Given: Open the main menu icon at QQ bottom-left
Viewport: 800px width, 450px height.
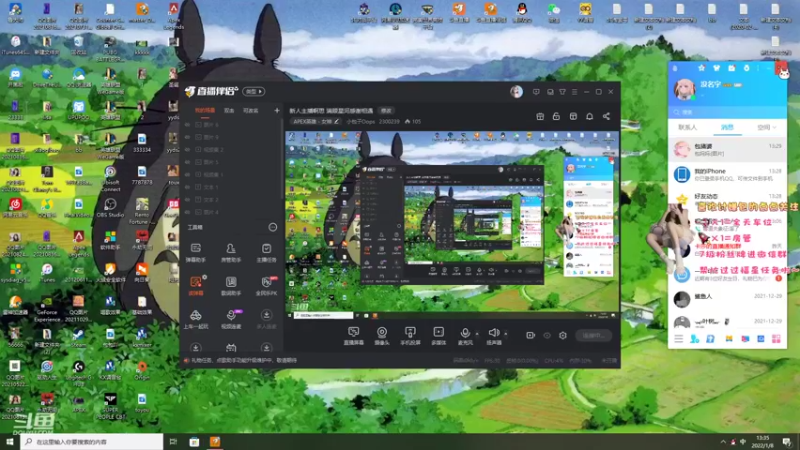Looking at the screenshot, I should point(679,339).
